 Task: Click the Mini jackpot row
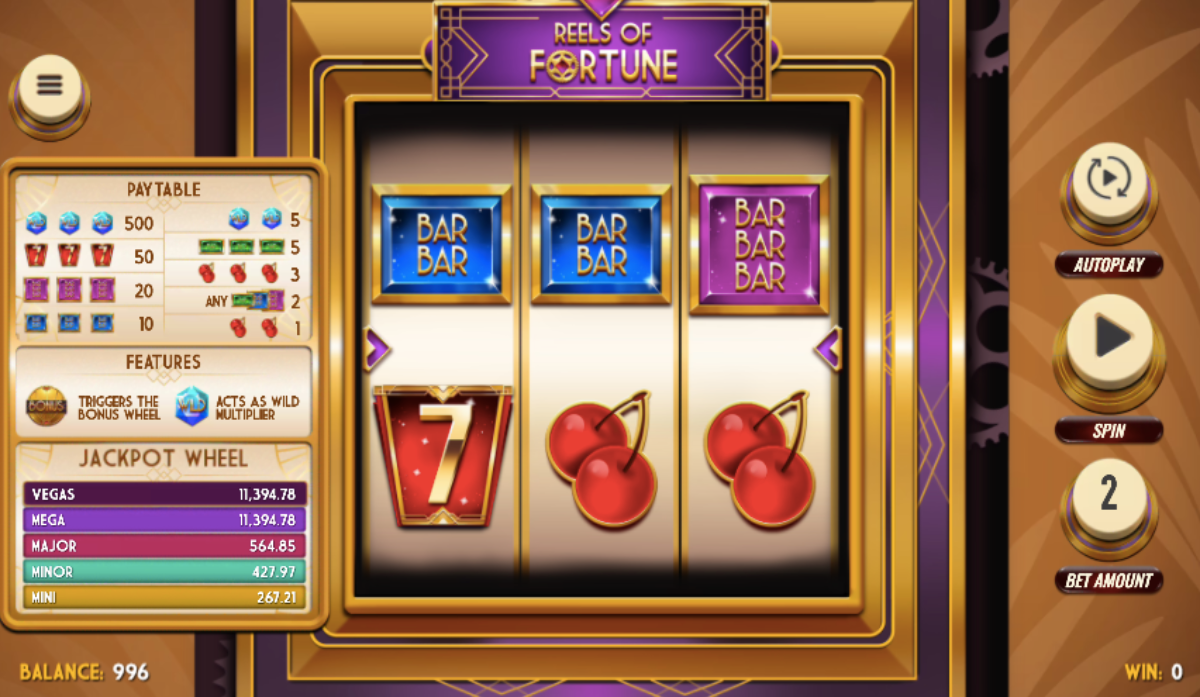click(x=164, y=598)
